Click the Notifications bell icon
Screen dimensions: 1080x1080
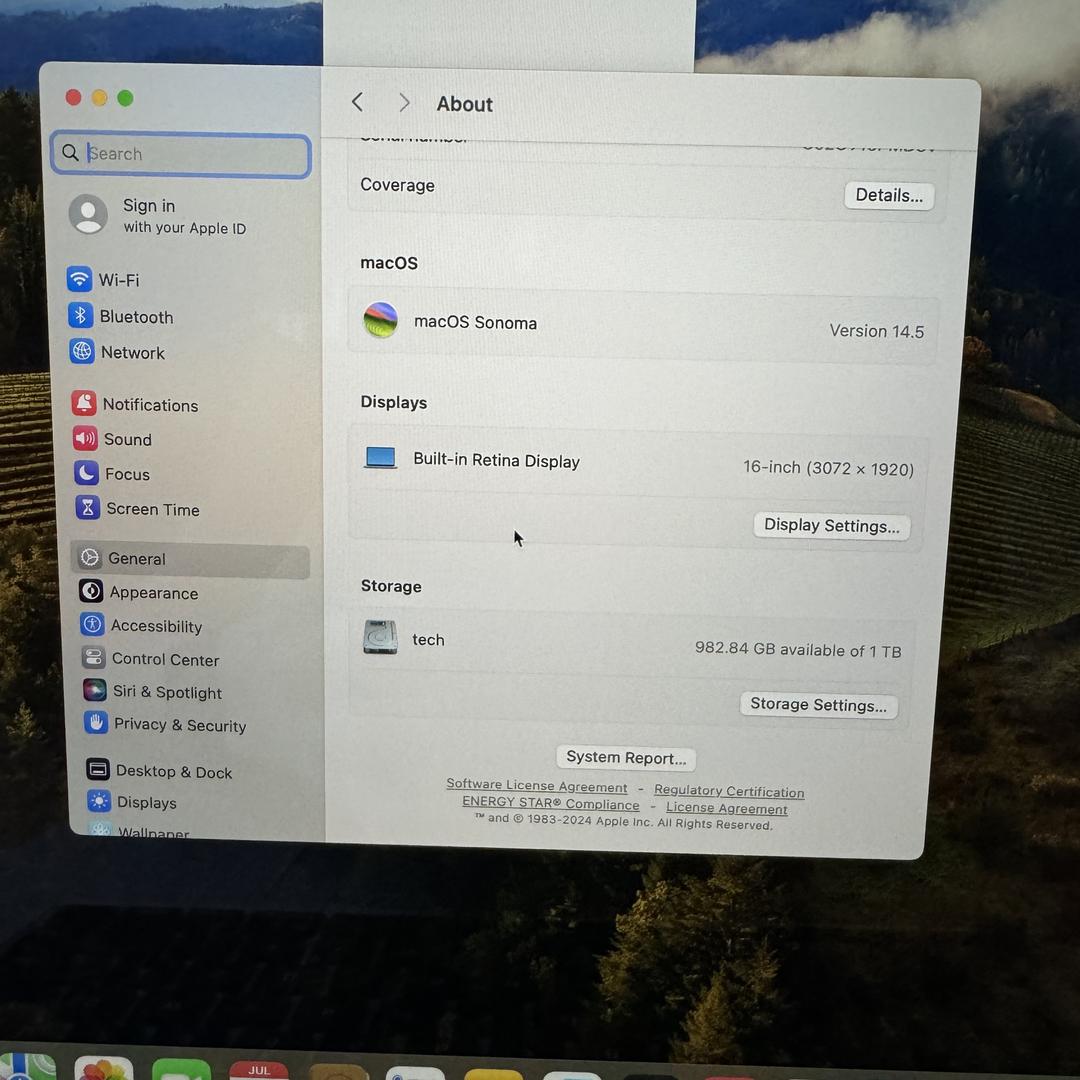coord(84,403)
